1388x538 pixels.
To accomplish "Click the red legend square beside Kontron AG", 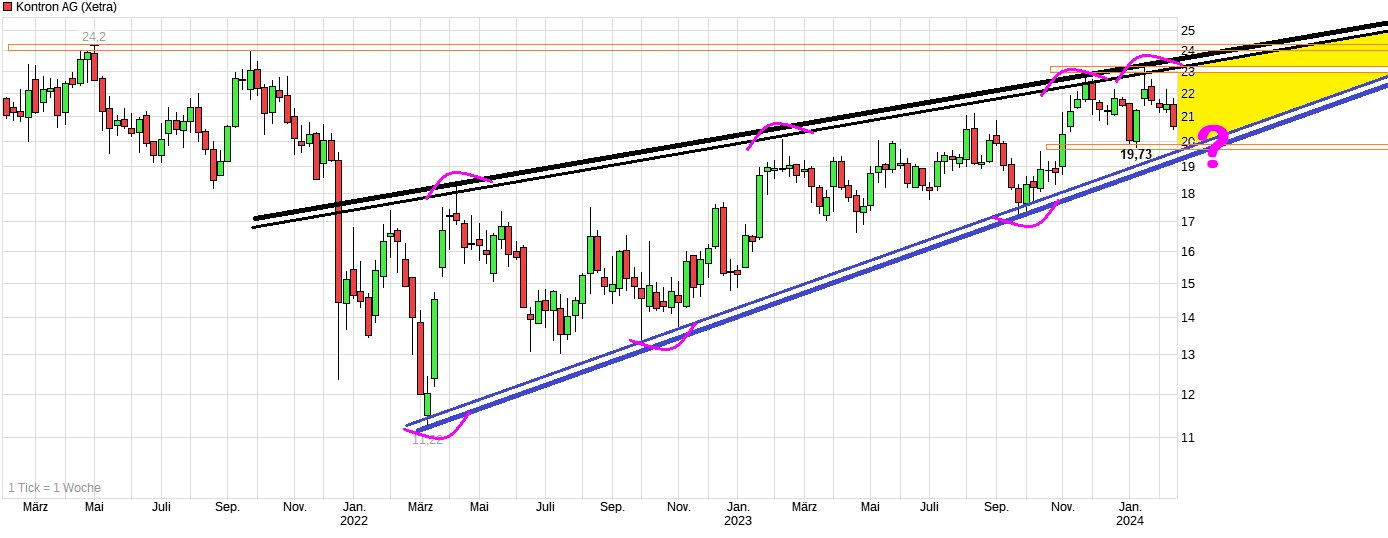I will (x=8, y=7).
